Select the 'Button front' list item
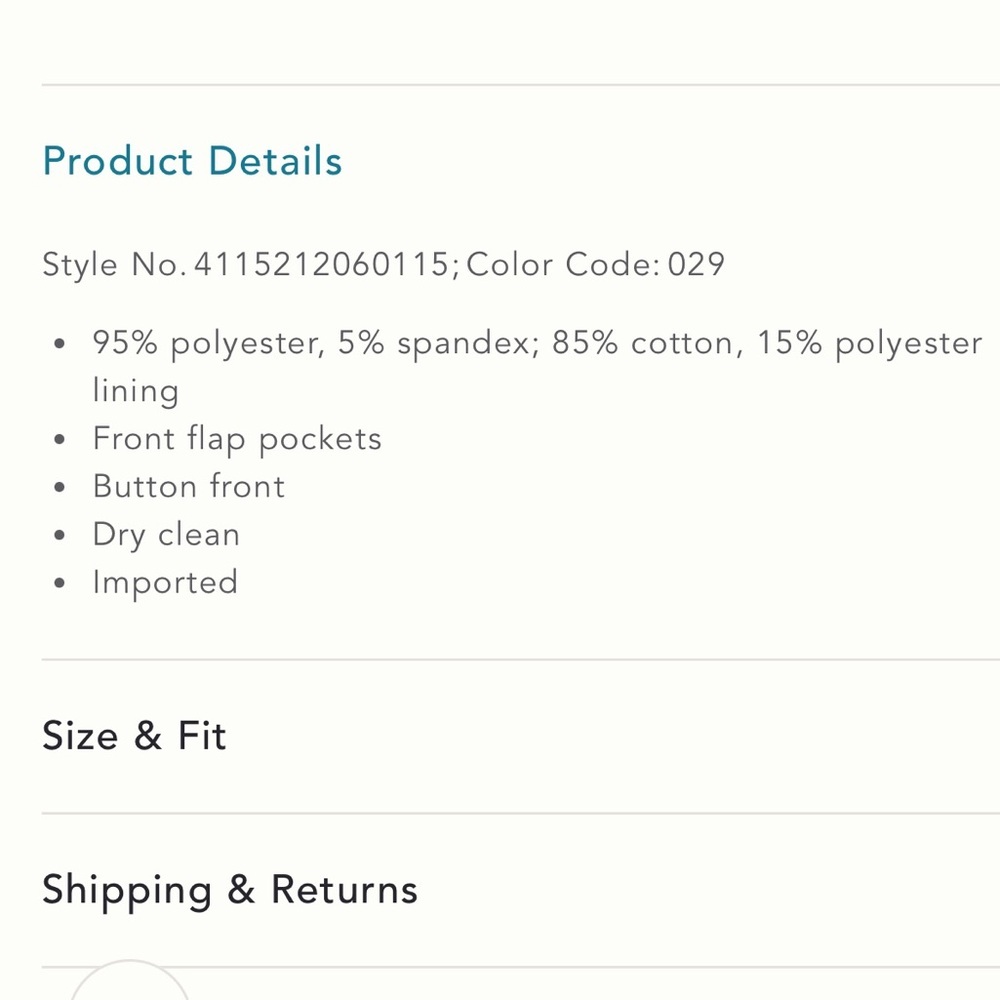This screenshot has height=1000, width=1000. 189,487
